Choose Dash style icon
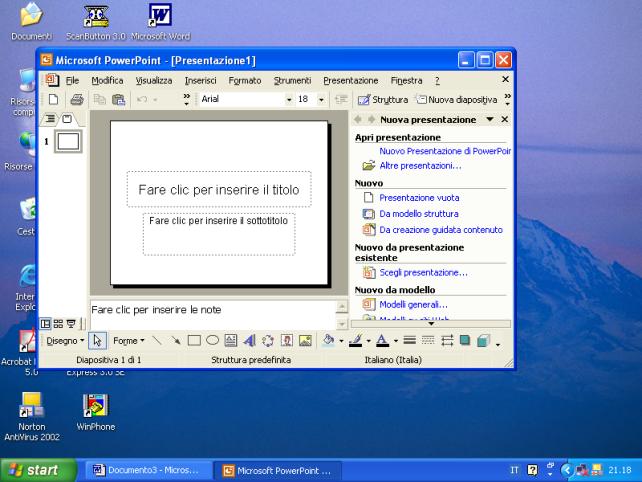This screenshot has height=482, width=642. pos(428,340)
